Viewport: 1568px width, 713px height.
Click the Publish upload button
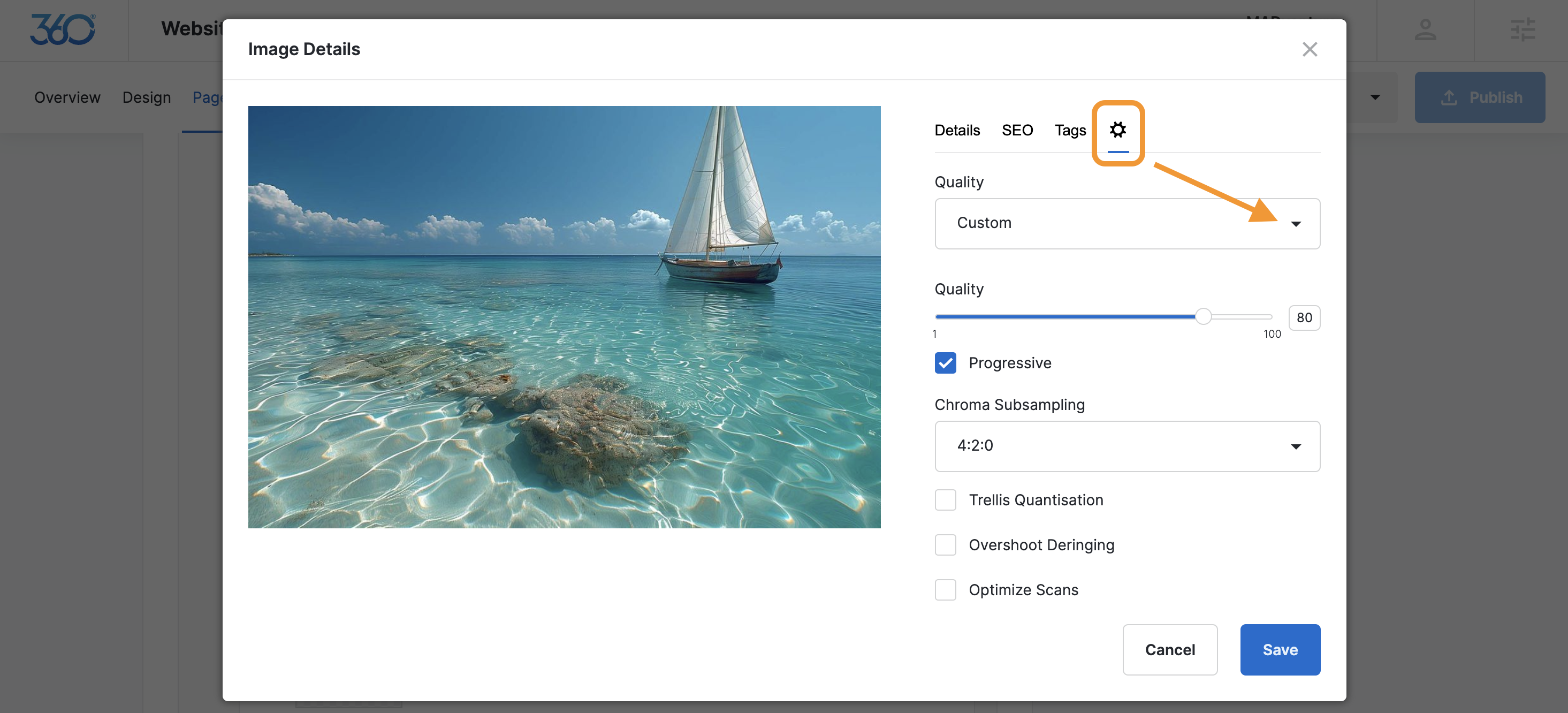(x=1479, y=97)
